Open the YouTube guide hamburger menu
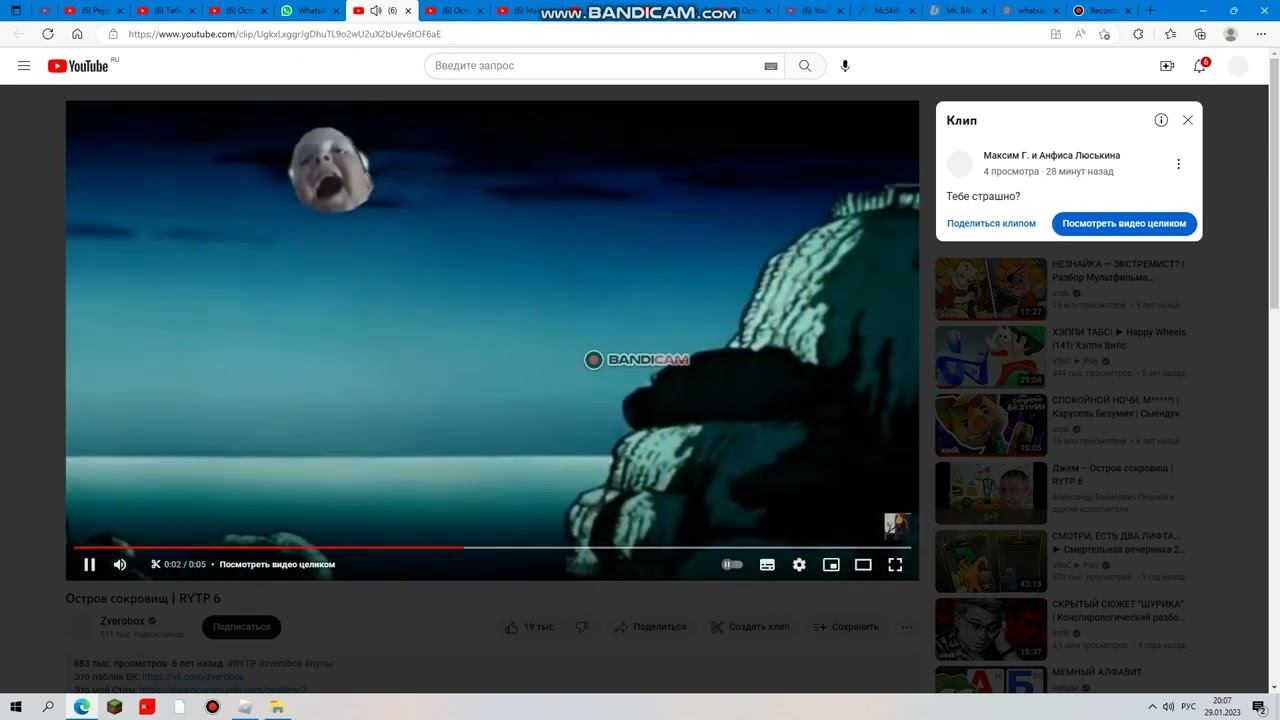 pos(24,66)
